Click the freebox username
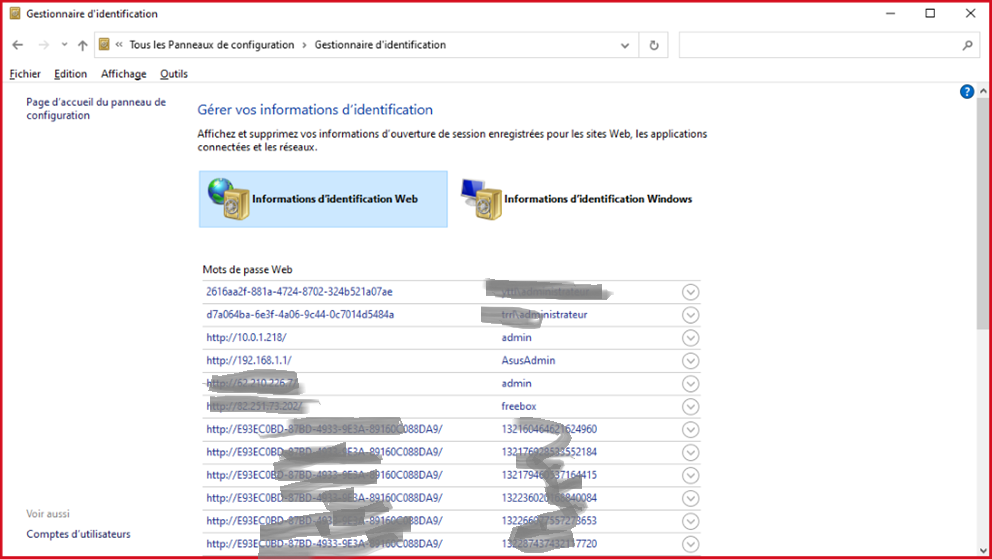This screenshot has height=559, width=992. point(519,406)
